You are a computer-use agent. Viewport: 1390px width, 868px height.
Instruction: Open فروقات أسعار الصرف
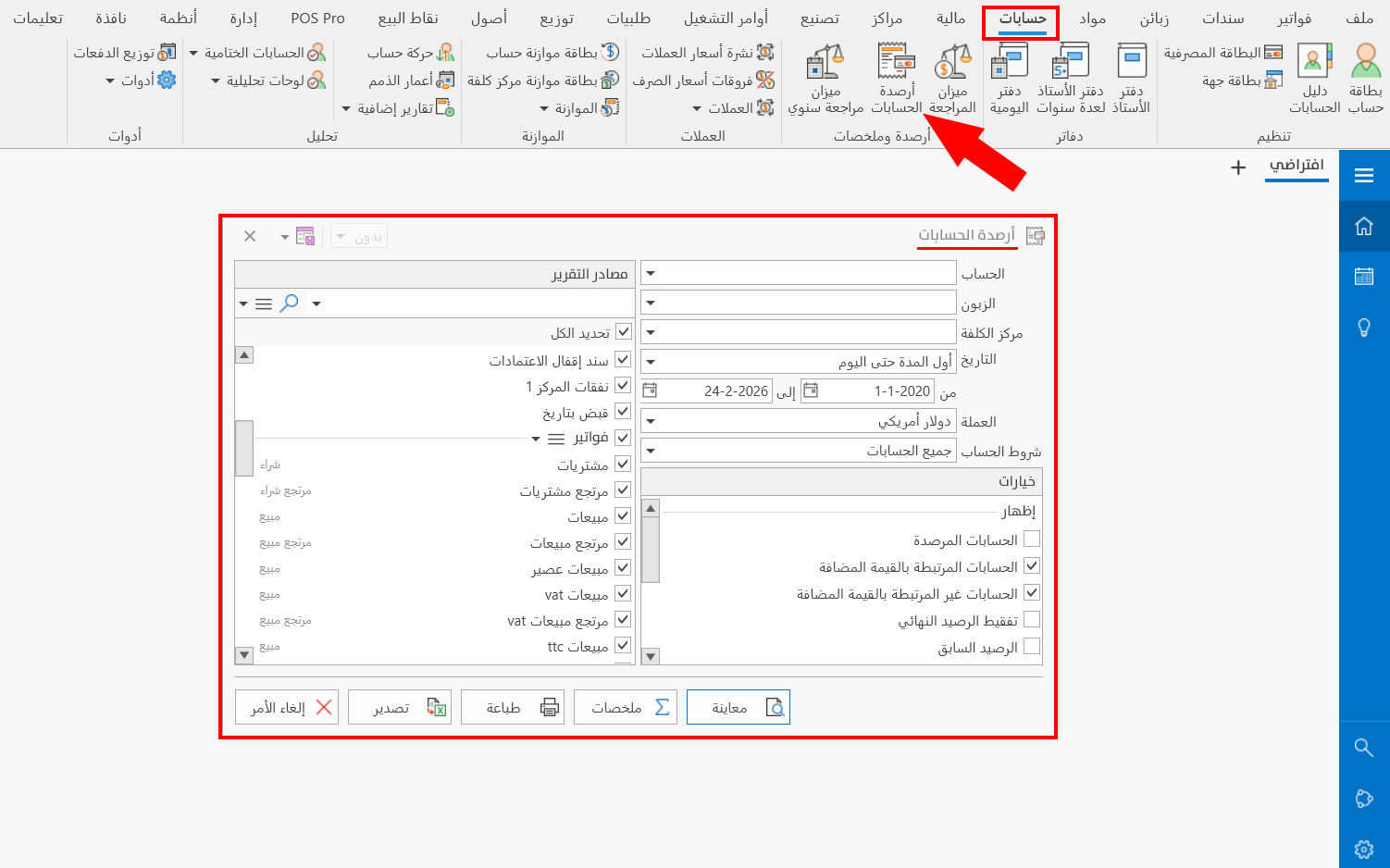pos(702,81)
